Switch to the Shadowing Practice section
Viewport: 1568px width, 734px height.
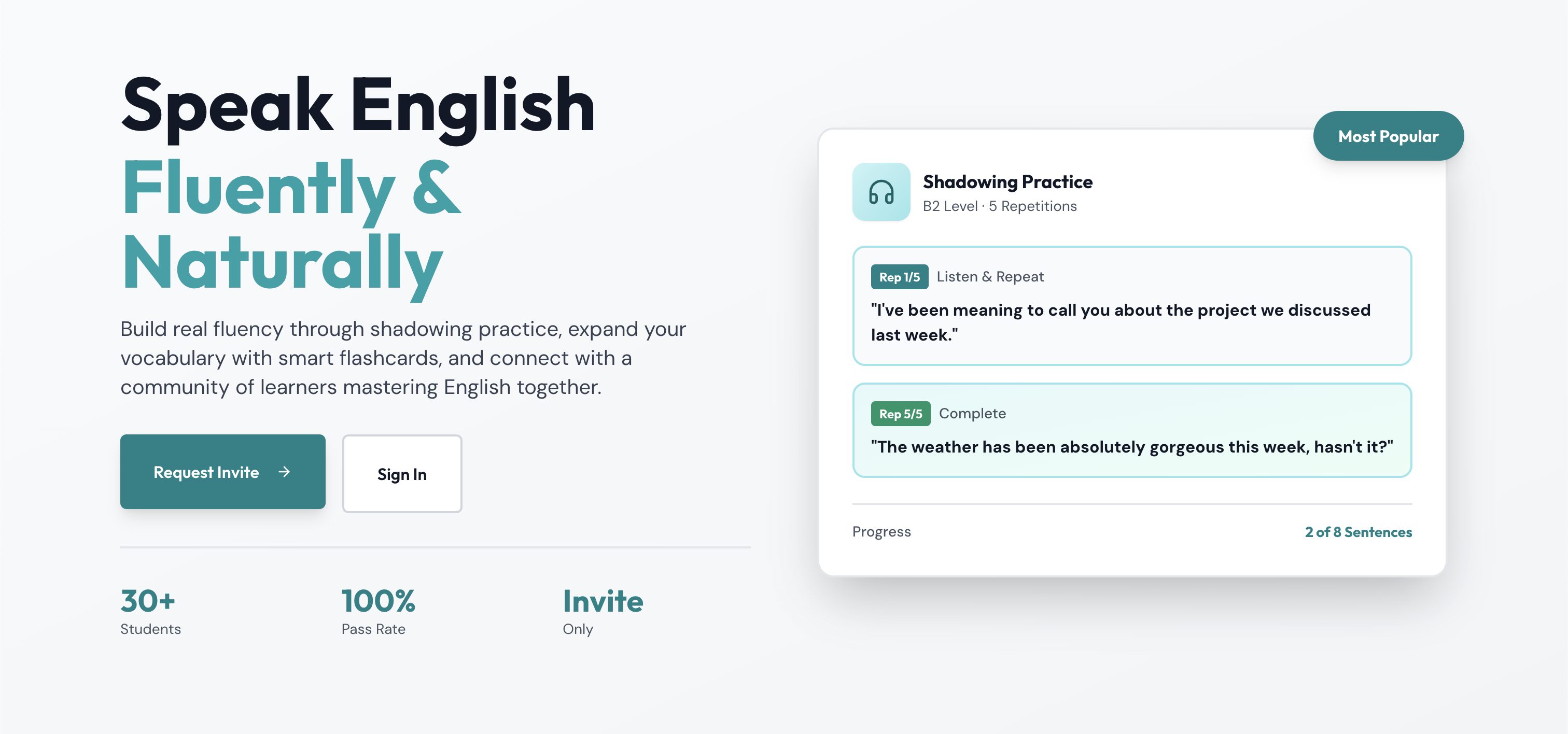pyautogui.click(x=1007, y=181)
